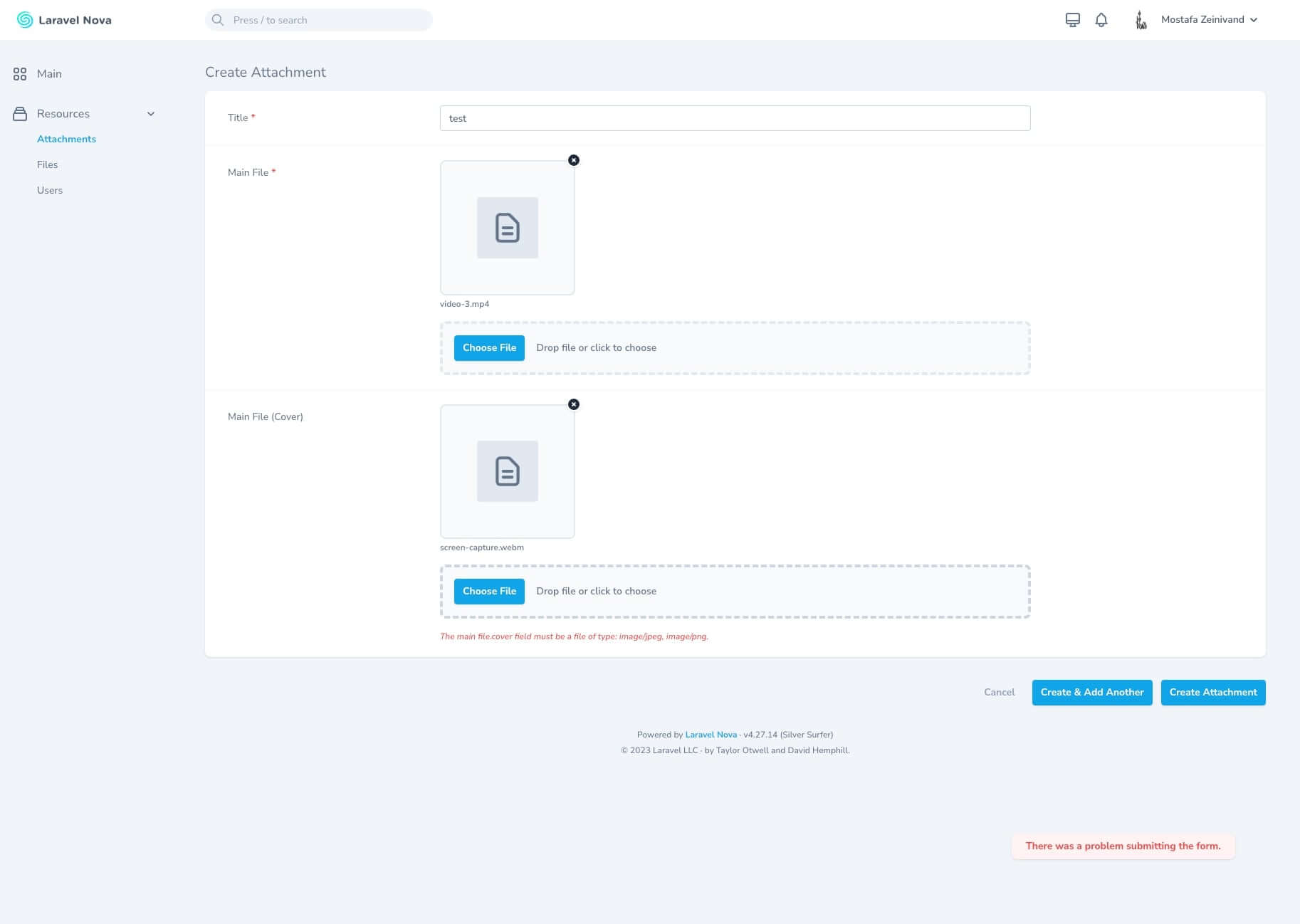Remove the video-3.mp4 file via its X icon
The width and height of the screenshot is (1300, 924).
[x=574, y=159]
